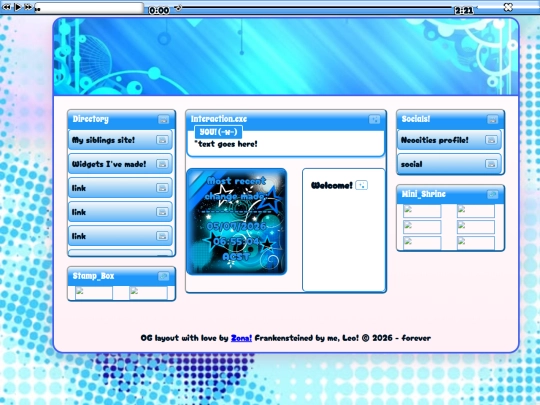Skip to the next track
Screen dimensions: 540x405
click(28, 7)
